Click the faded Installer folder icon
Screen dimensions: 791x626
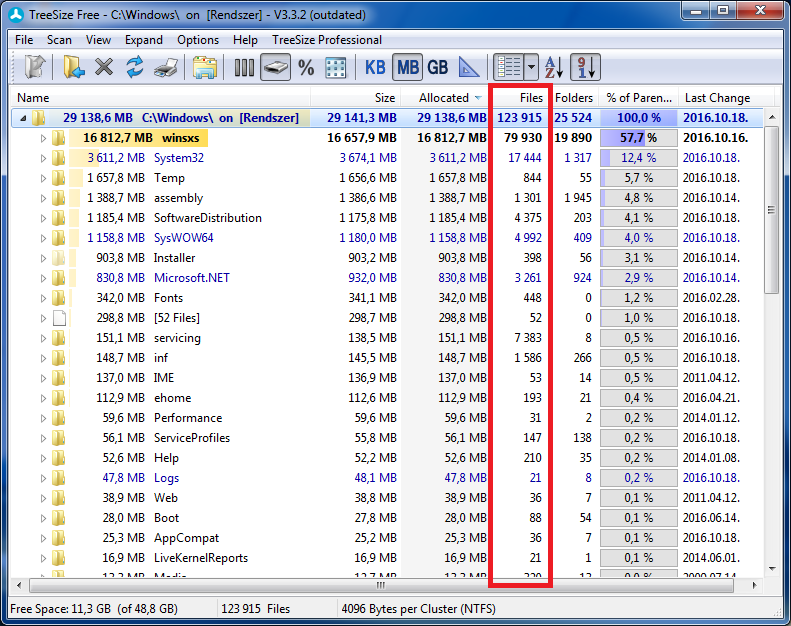[x=59, y=258]
